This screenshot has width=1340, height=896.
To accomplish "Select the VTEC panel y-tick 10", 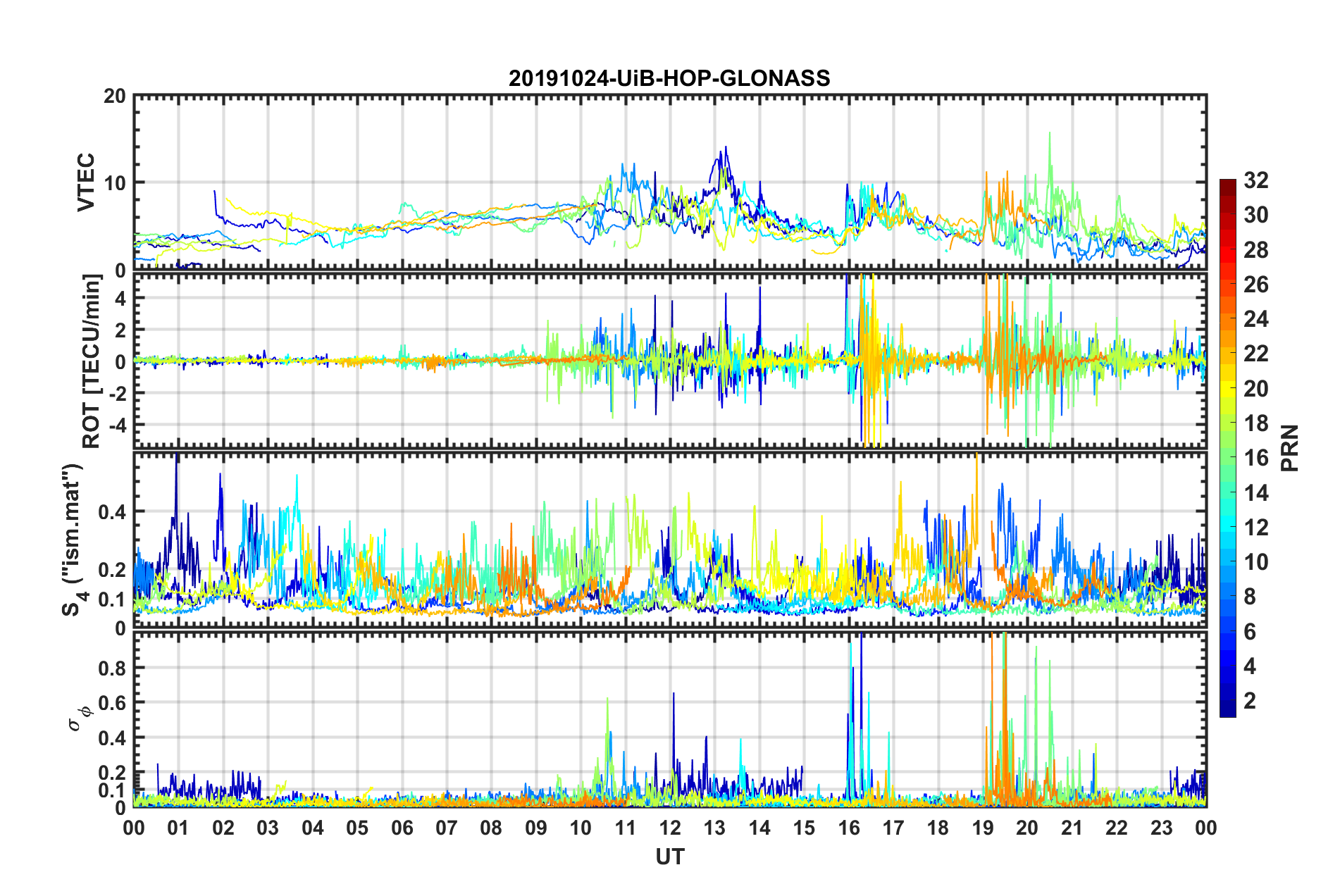I will [x=114, y=183].
